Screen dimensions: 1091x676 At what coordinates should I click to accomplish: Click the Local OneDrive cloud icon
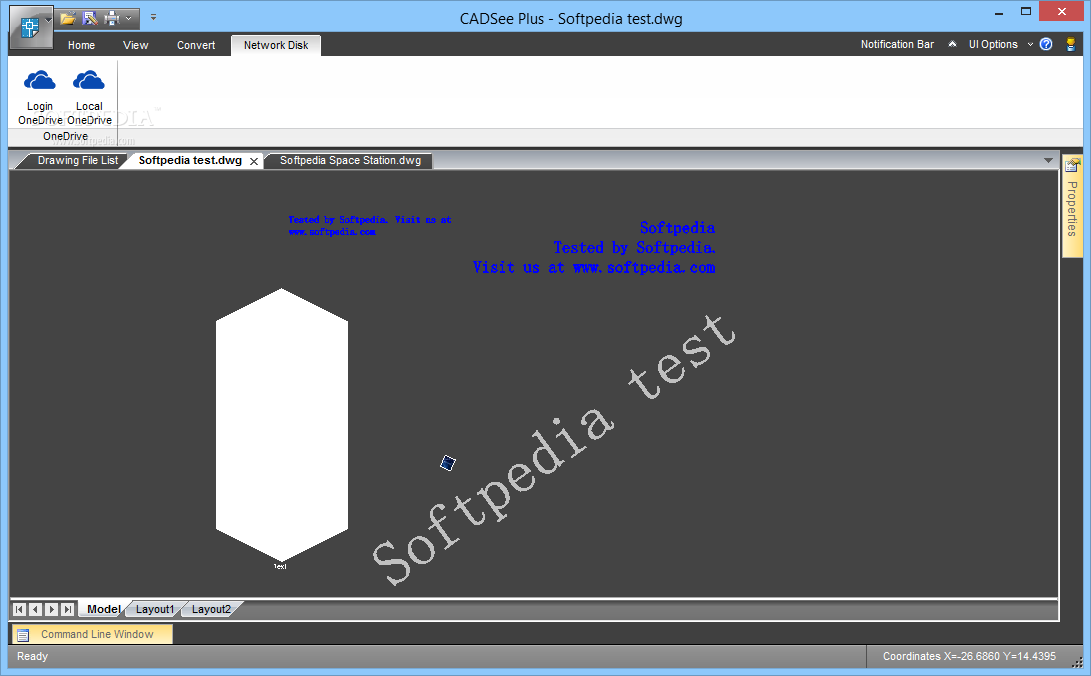(89, 81)
